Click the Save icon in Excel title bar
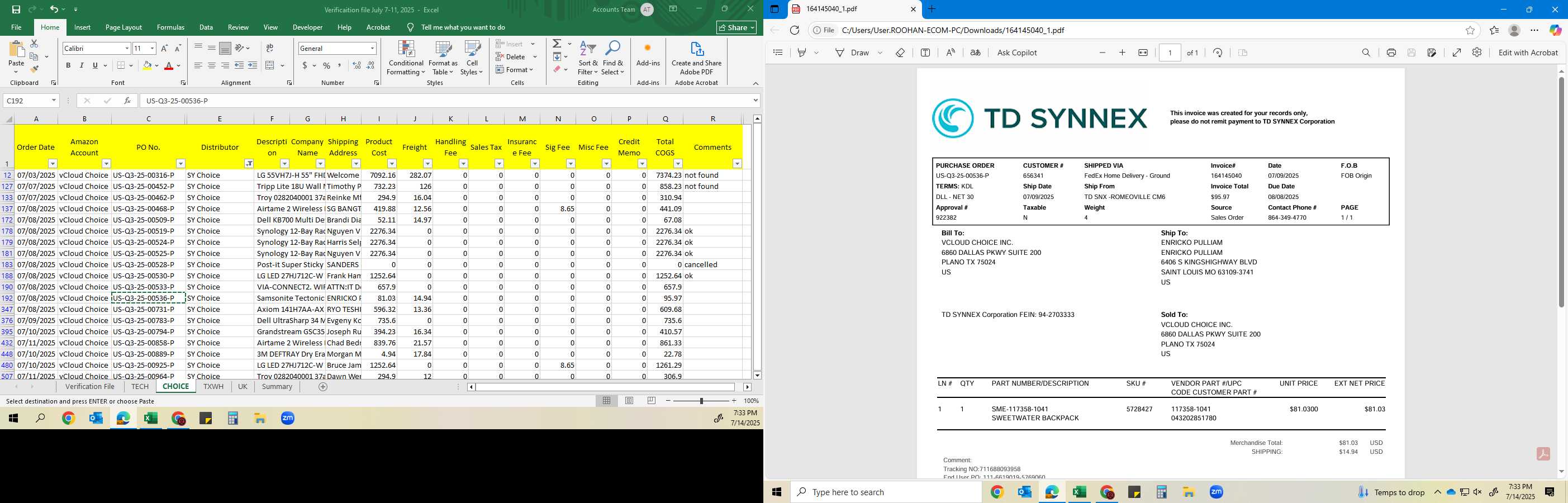Viewport: 1568px width, 503px height. coord(16,9)
